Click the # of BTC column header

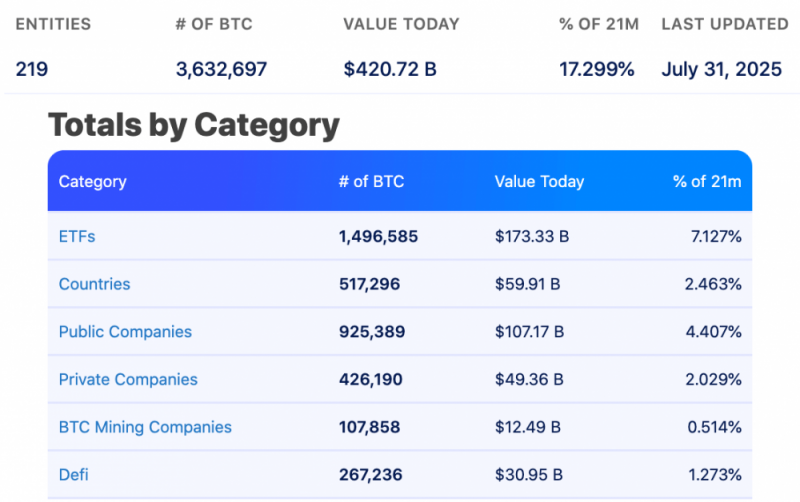point(371,181)
